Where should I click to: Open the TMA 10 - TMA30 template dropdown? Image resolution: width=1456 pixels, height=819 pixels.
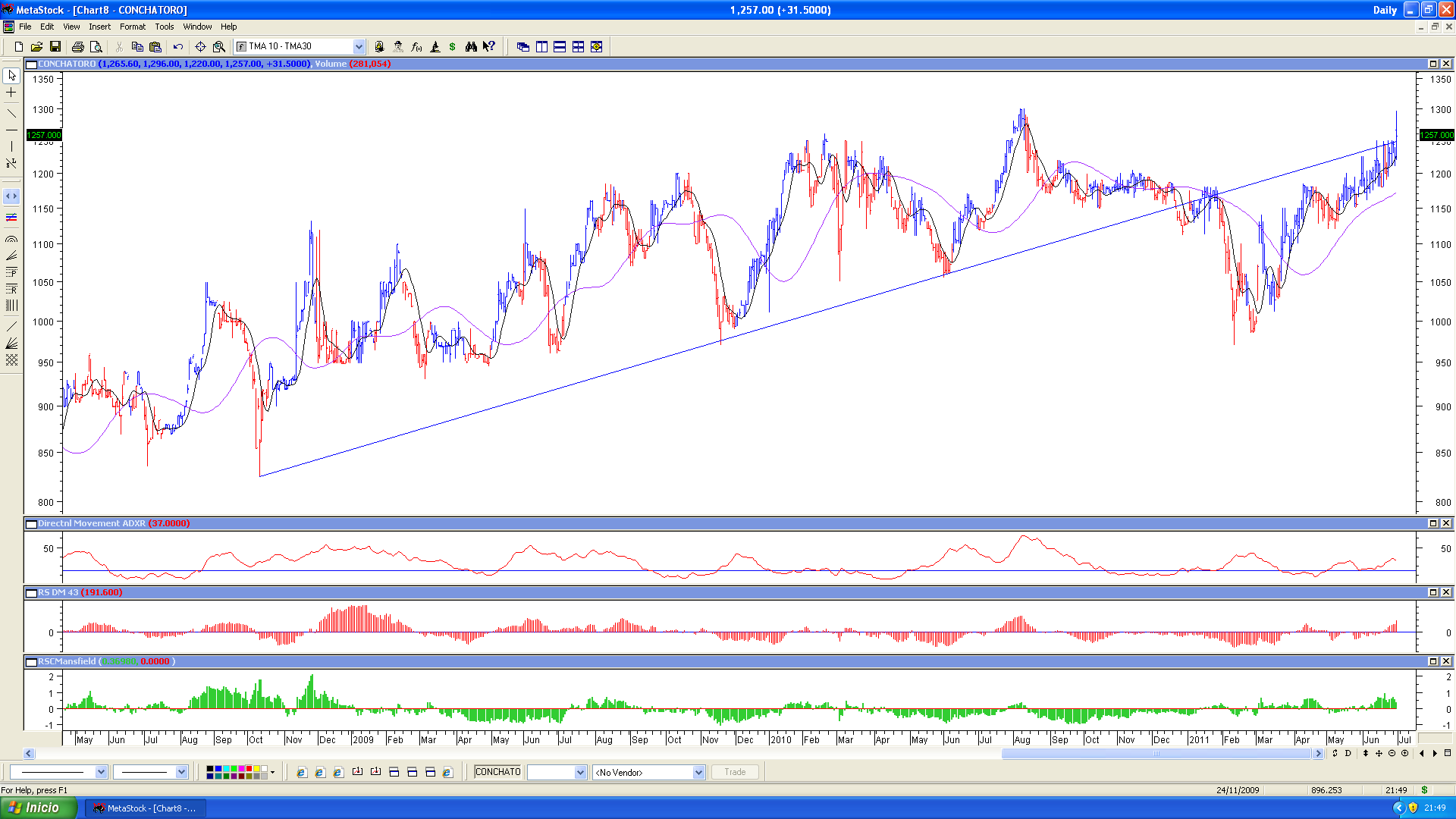point(359,47)
